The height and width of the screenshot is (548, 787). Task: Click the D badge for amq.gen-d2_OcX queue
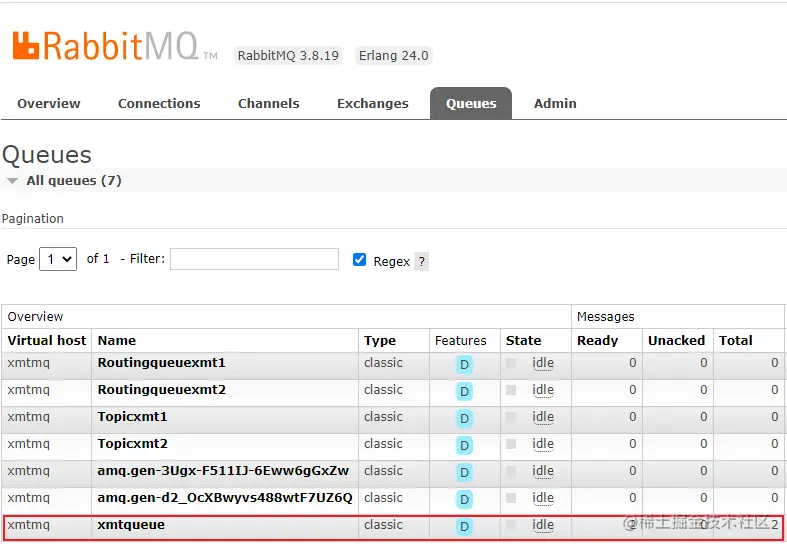point(464,500)
